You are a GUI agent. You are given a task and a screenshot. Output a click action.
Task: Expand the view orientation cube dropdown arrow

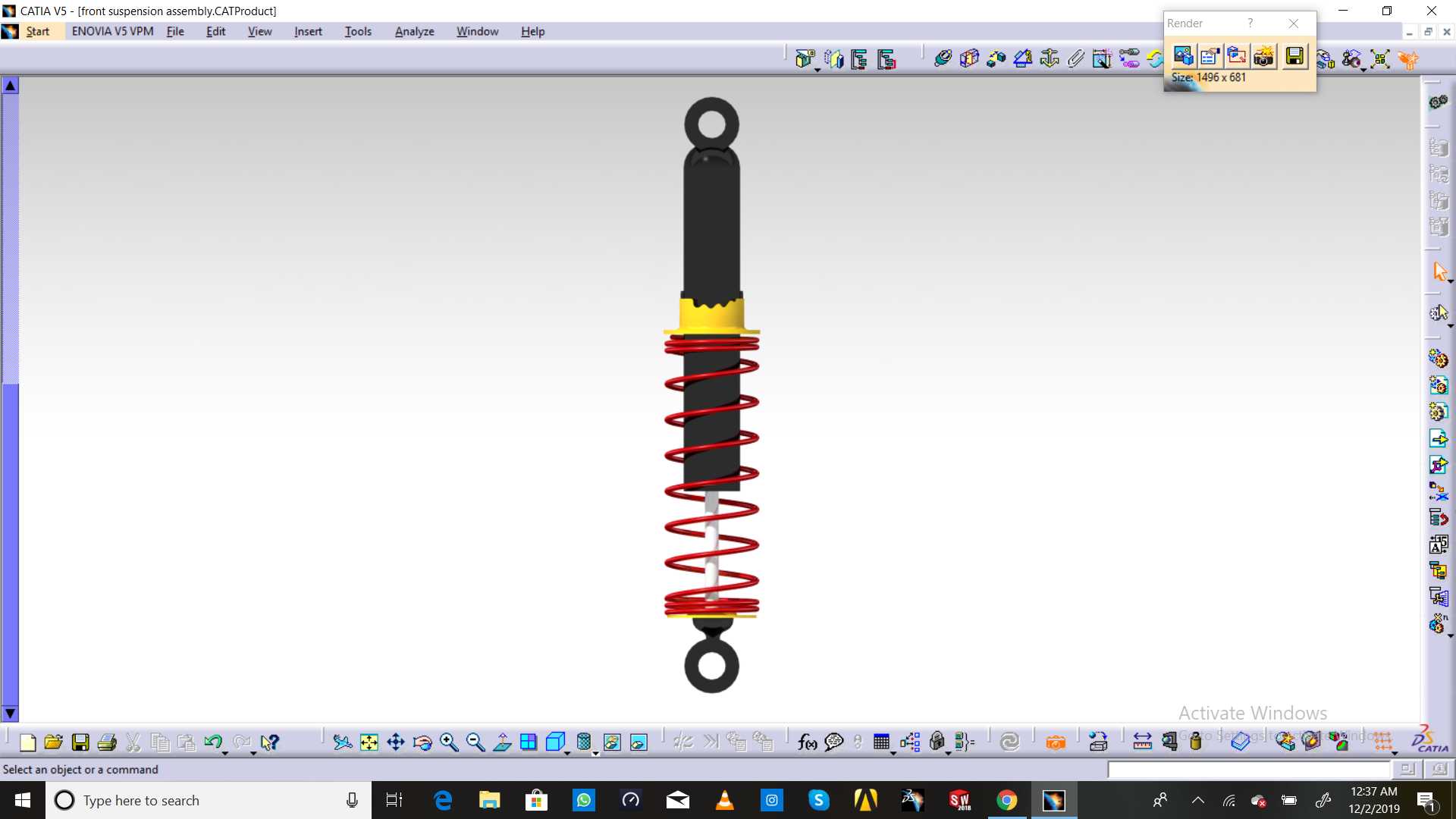(x=567, y=753)
